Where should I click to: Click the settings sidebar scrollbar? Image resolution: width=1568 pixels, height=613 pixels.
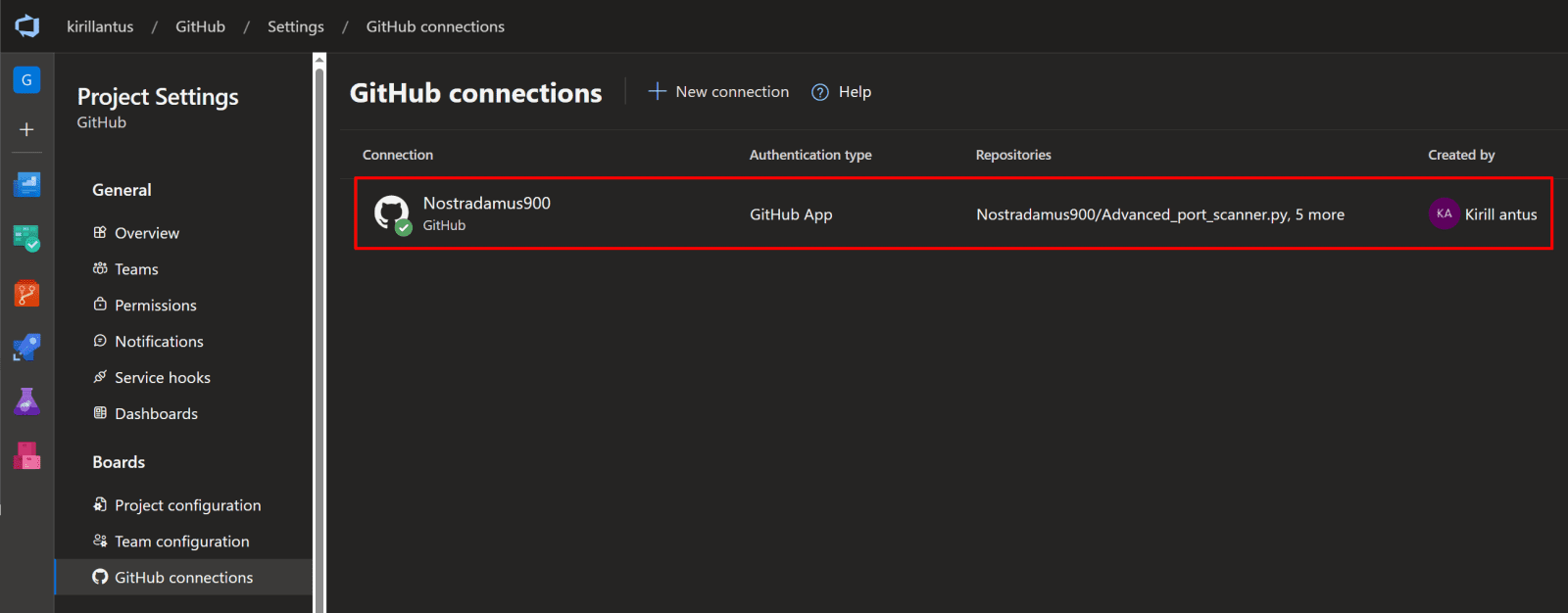[x=319, y=333]
